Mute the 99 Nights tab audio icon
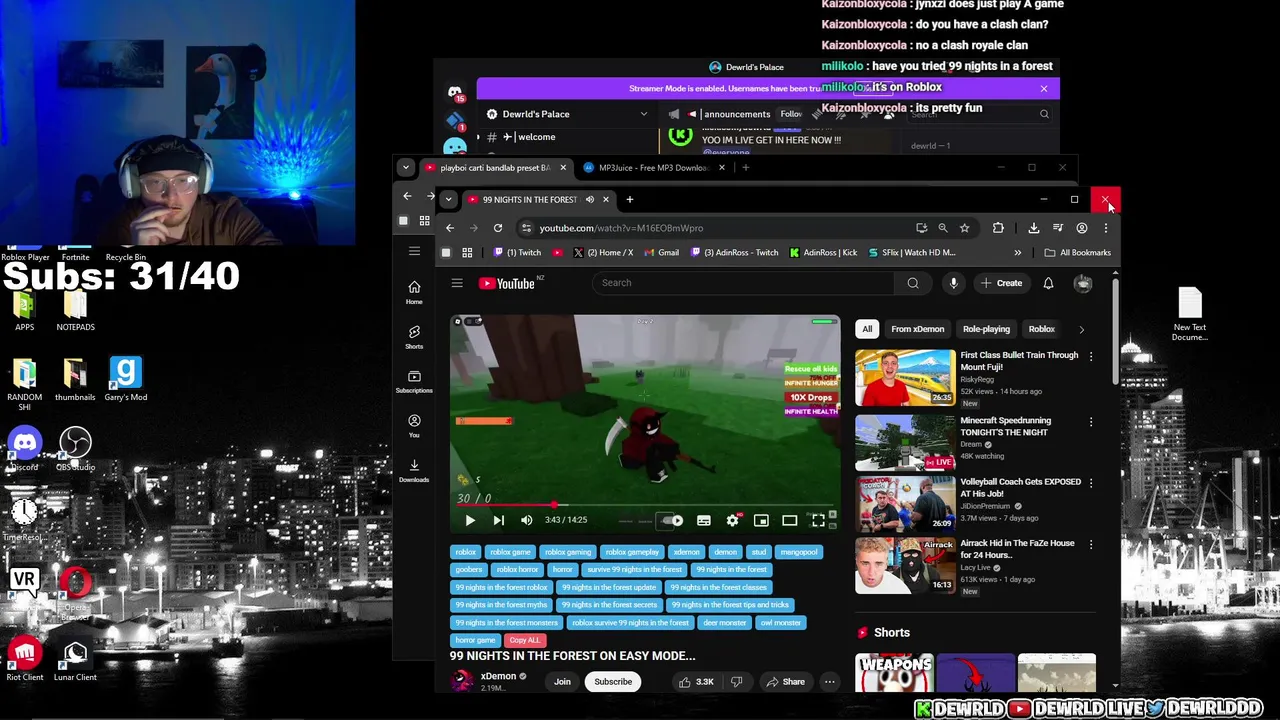This screenshot has width=1280, height=720. click(x=590, y=199)
